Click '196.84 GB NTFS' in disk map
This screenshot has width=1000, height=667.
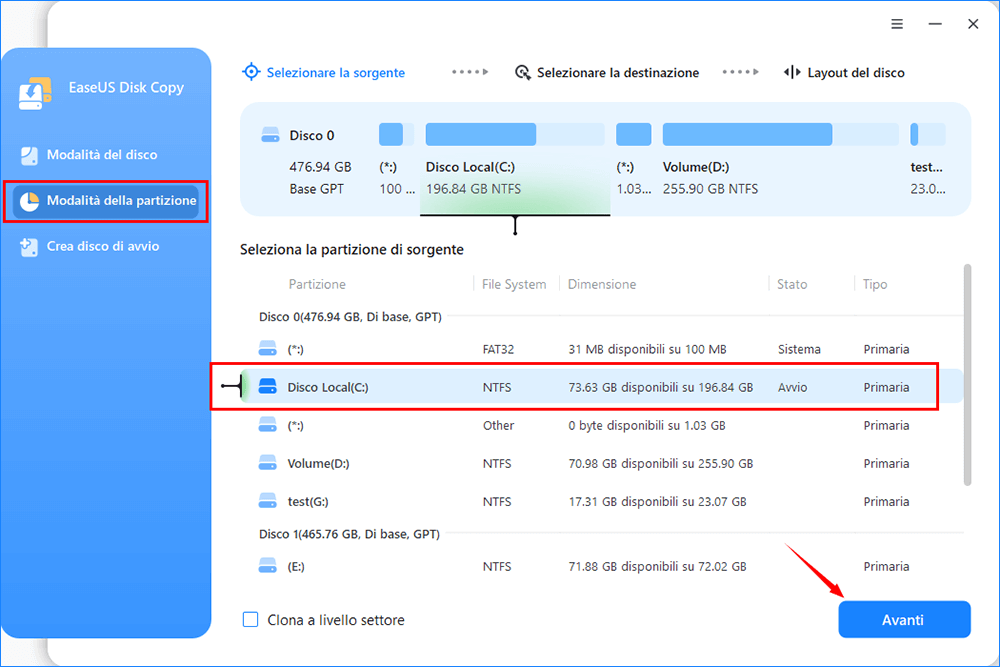coord(473,189)
